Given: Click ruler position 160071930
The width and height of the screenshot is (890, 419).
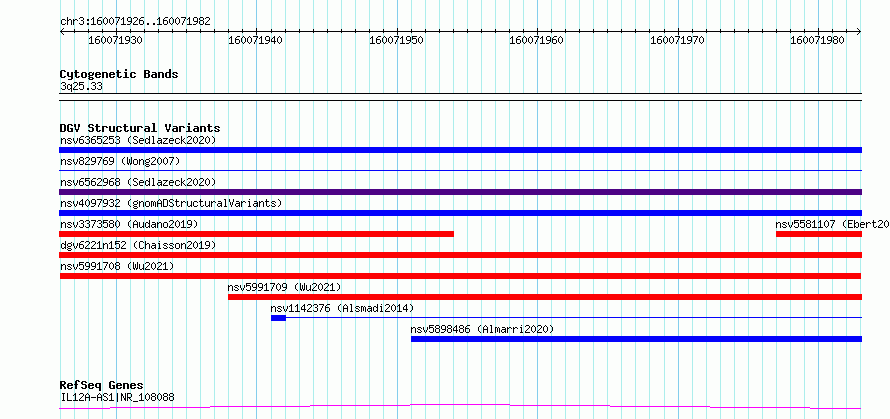Looking at the screenshot, I should pyautogui.click(x=116, y=40).
